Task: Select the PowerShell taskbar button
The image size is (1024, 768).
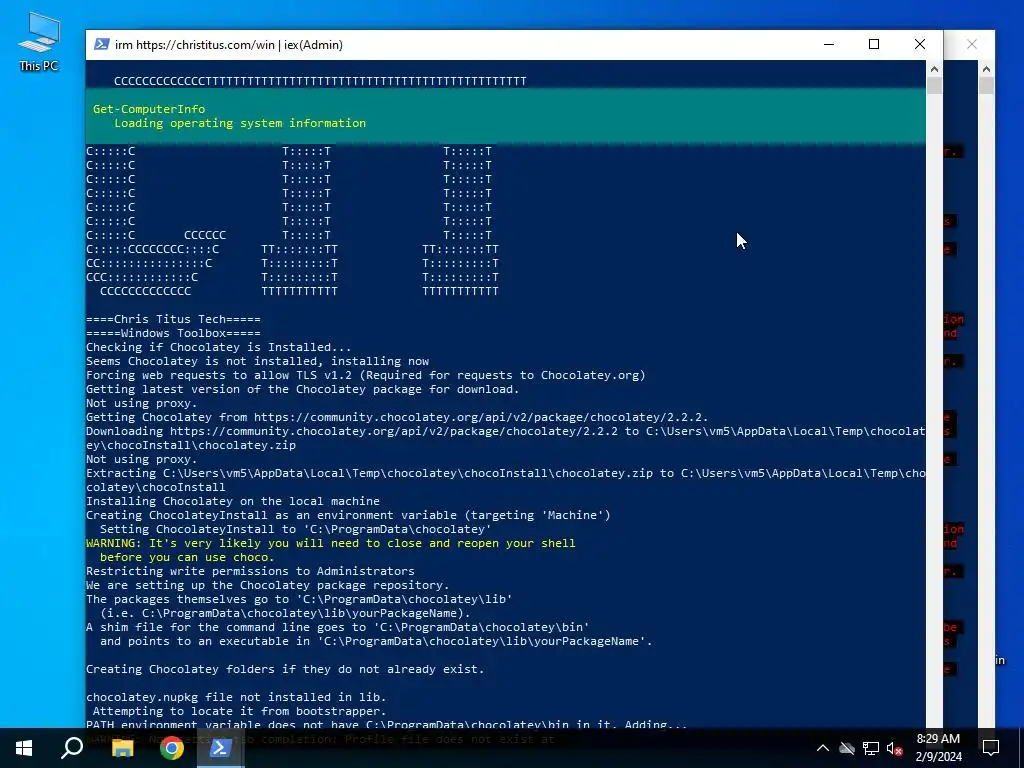Action: pyautogui.click(x=220, y=748)
